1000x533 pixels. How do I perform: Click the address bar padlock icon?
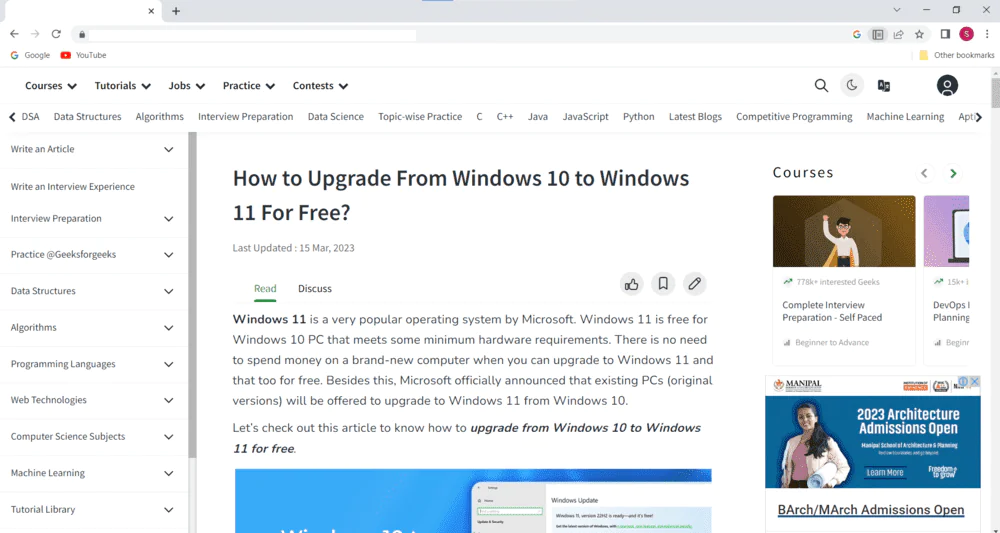82,34
